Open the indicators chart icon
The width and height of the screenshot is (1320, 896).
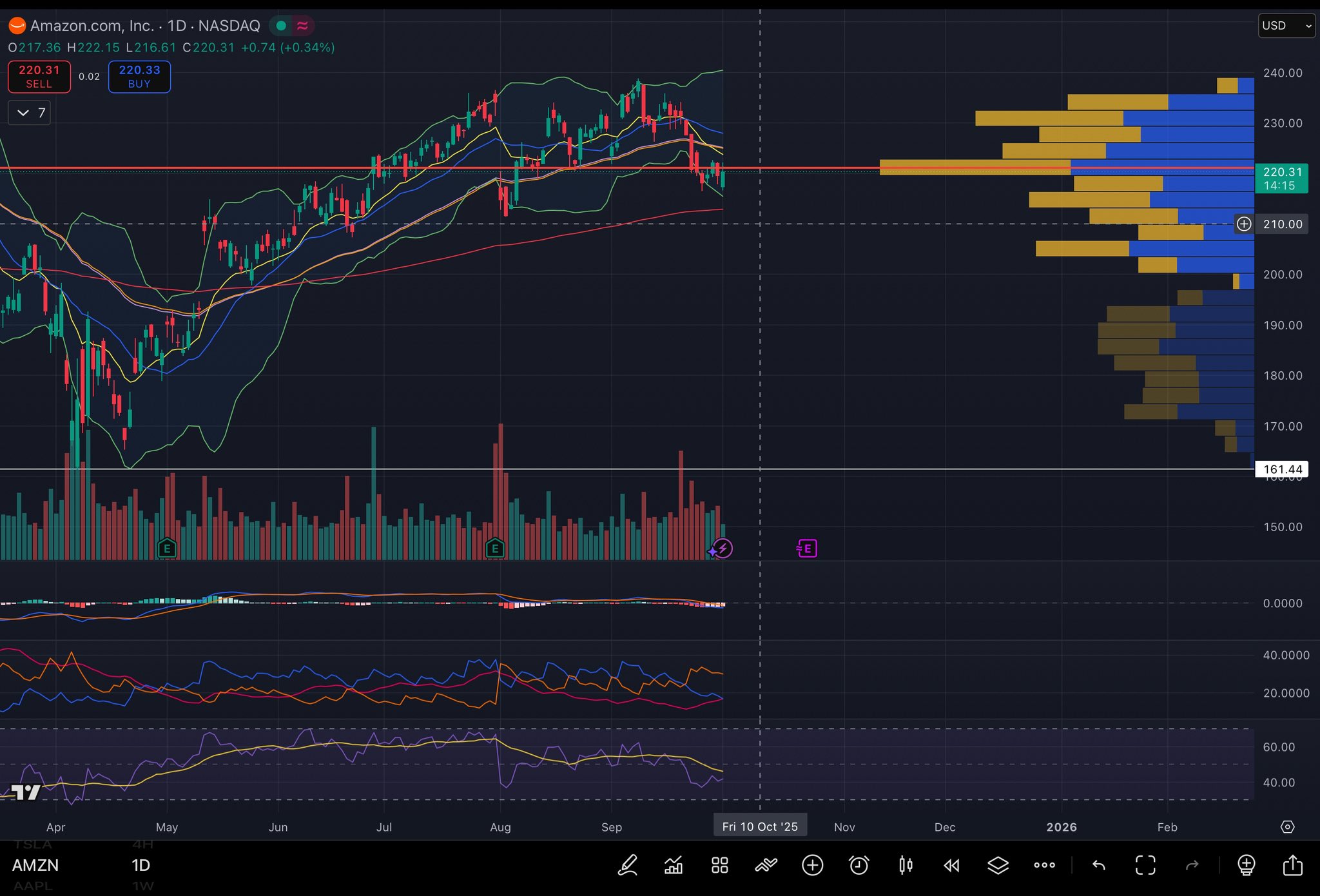(x=674, y=865)
